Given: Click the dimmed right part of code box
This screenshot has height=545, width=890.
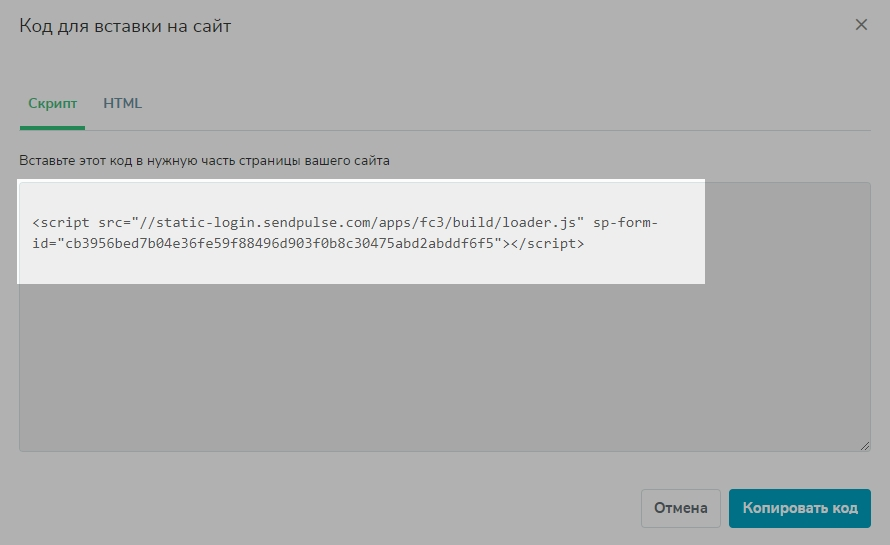Looking at the screenshot, I should tap(787, 233).
